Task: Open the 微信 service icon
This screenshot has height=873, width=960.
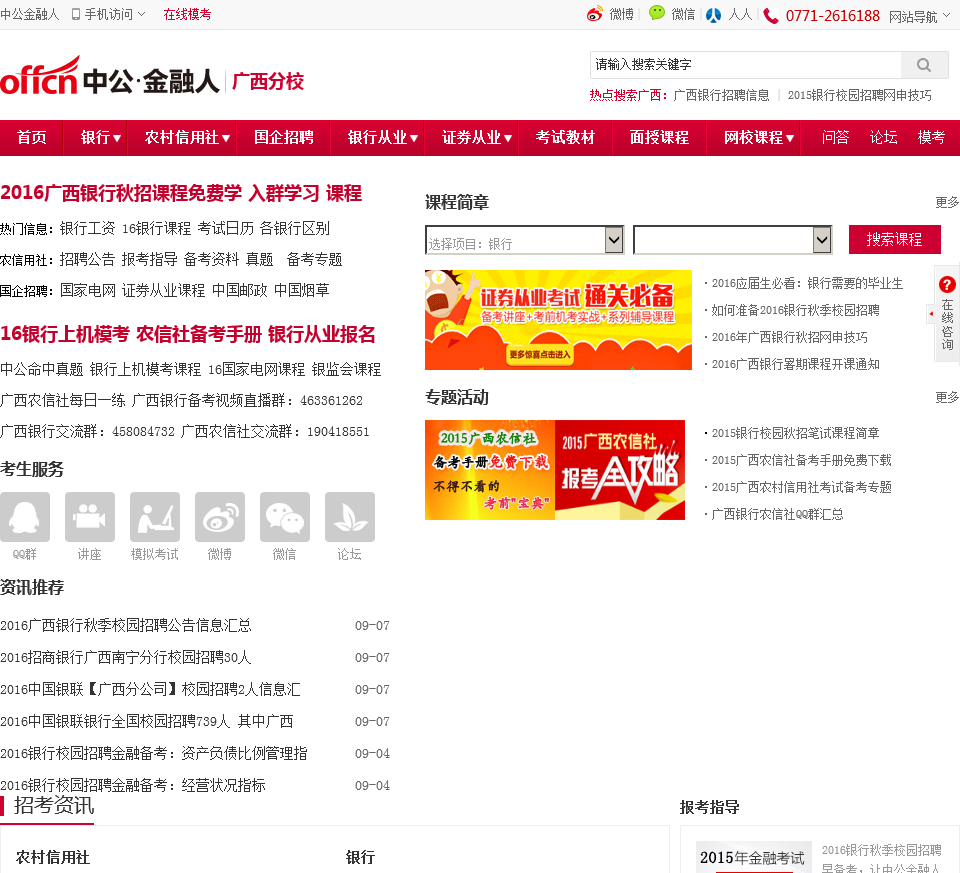Action: 285,517
